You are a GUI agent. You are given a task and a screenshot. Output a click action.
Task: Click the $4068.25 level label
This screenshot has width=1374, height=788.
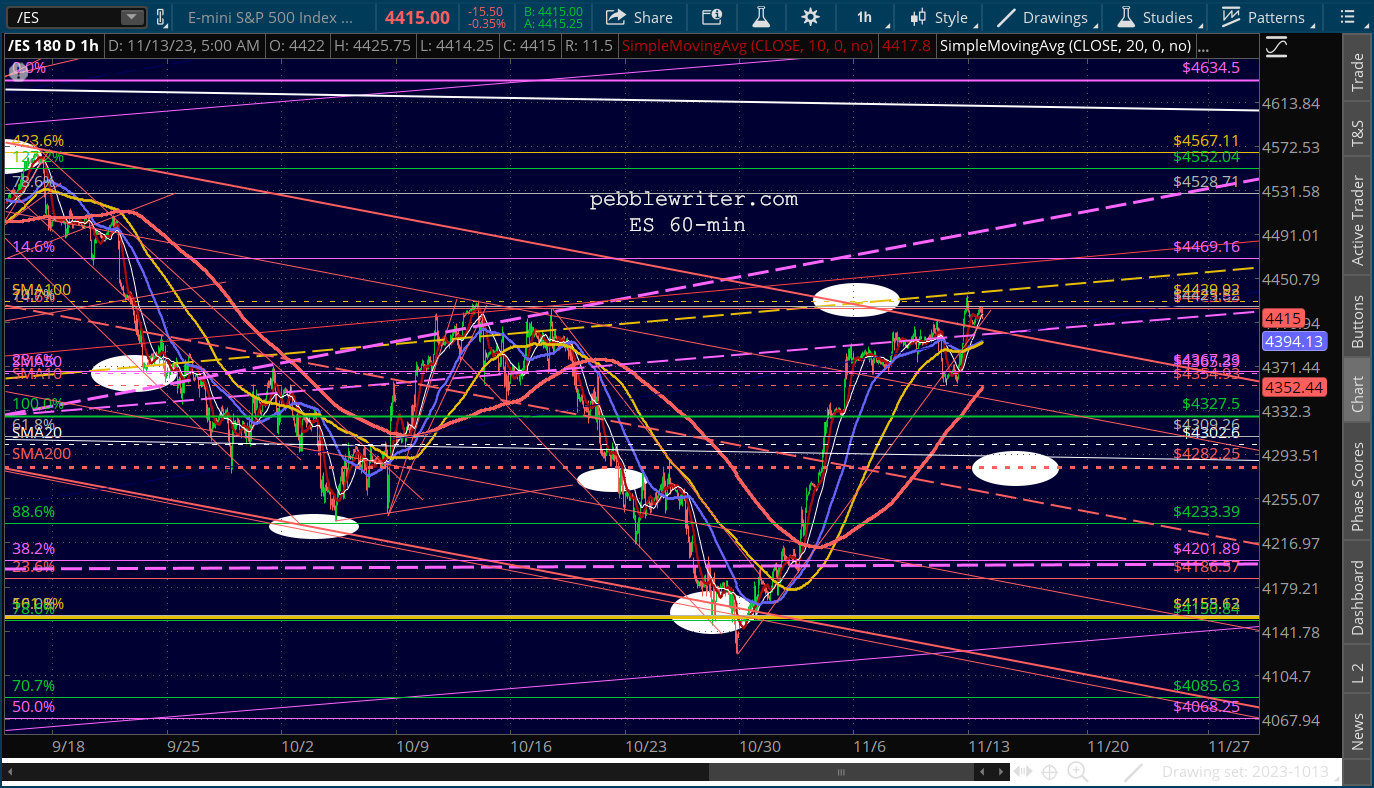pyautogui.click(x=1206, y=706)
